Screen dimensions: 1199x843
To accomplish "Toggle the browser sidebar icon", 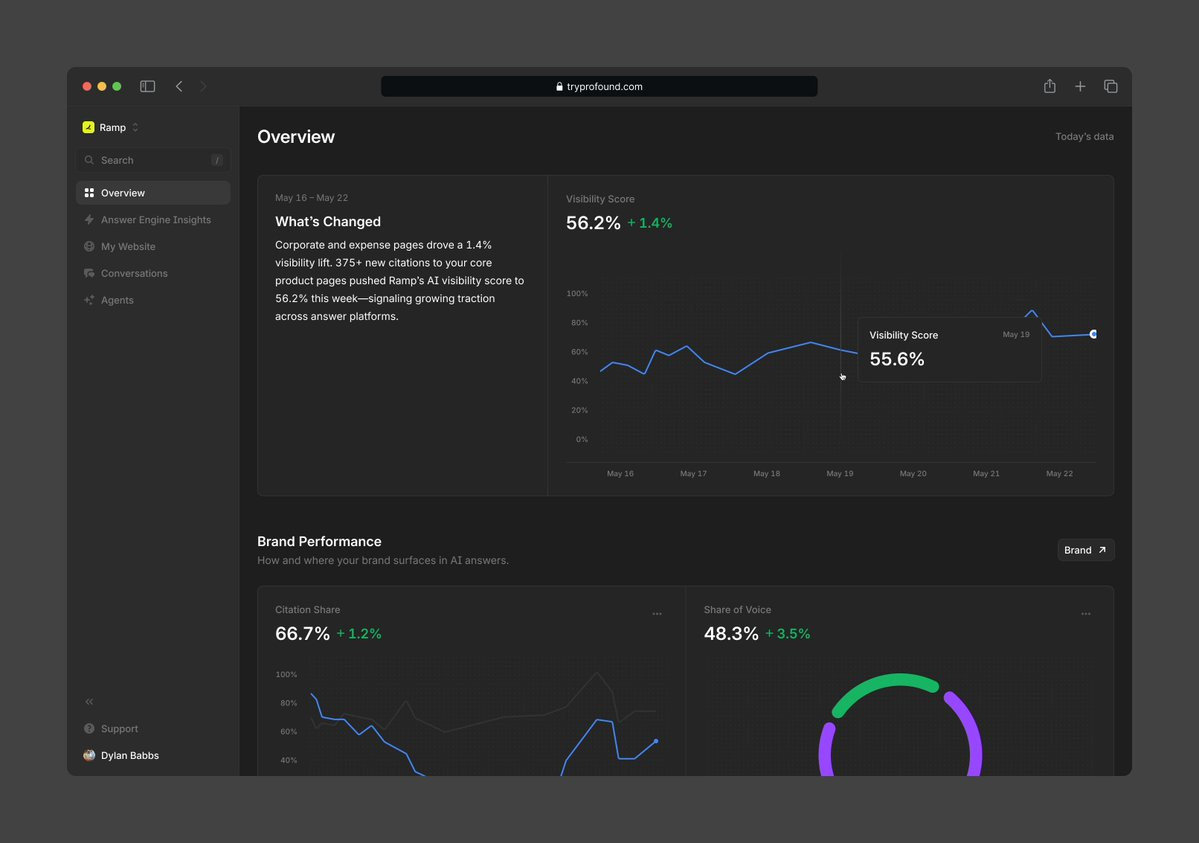I will coord(148,86).
